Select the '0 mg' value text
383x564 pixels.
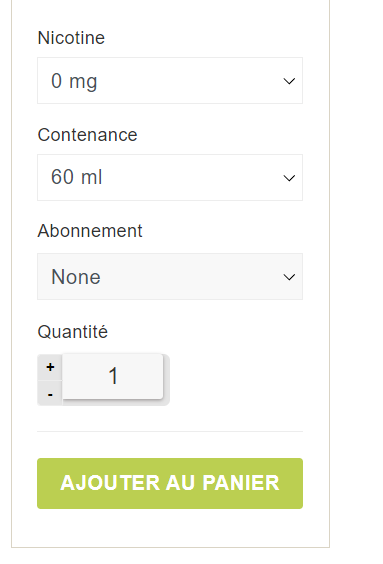(x=74, y=81)
